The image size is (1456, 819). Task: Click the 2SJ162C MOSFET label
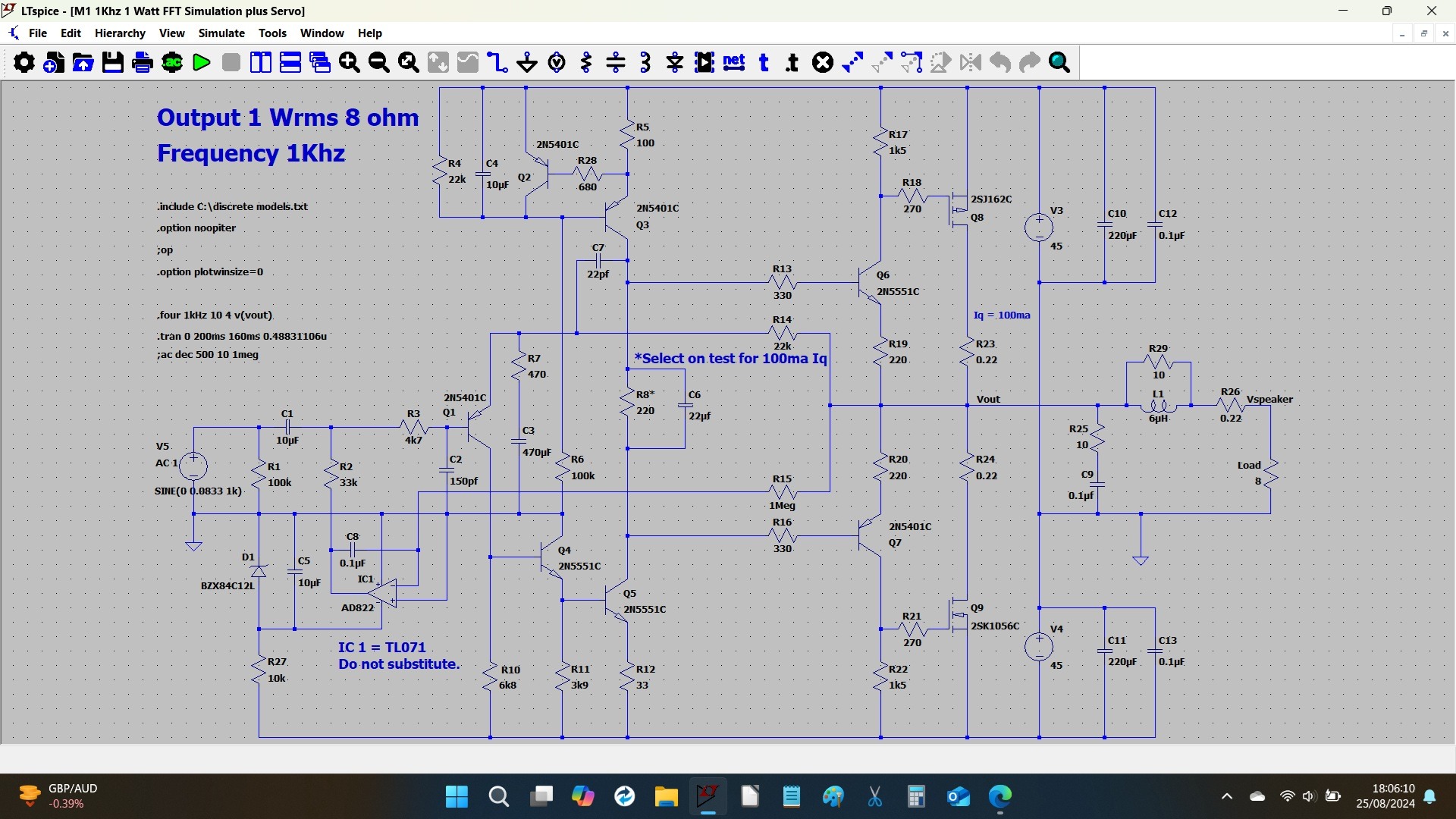click(991, 199)
